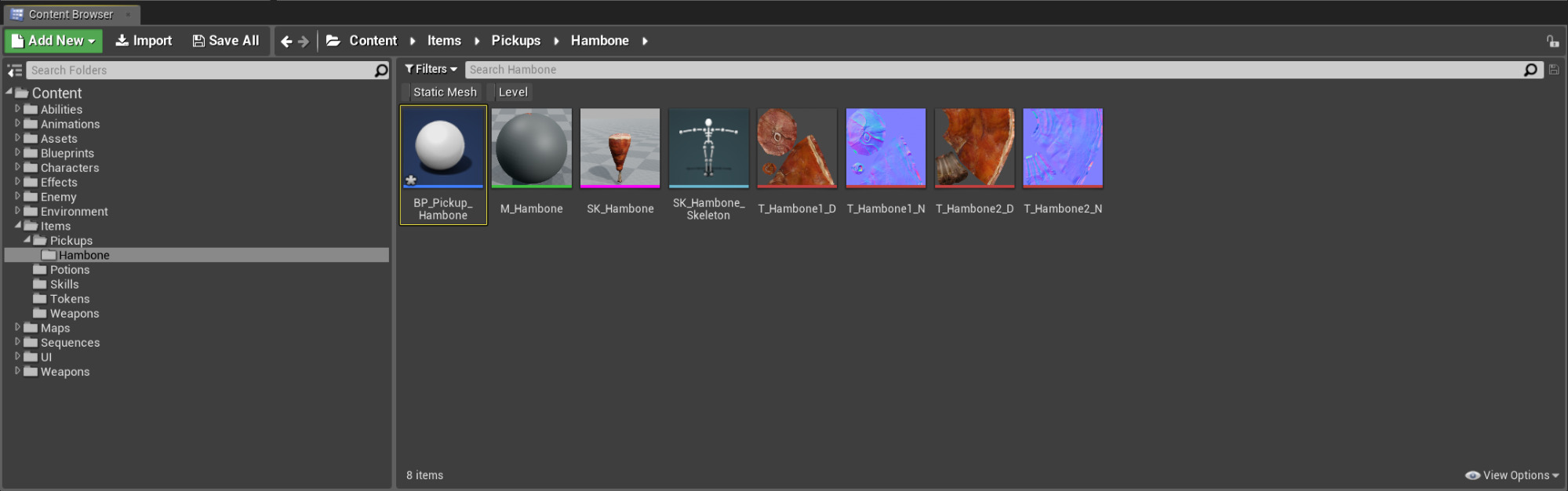This screenshot has width=1568, height=491.
Task: Open the Filters dropdown
Action: click(431, 69)
